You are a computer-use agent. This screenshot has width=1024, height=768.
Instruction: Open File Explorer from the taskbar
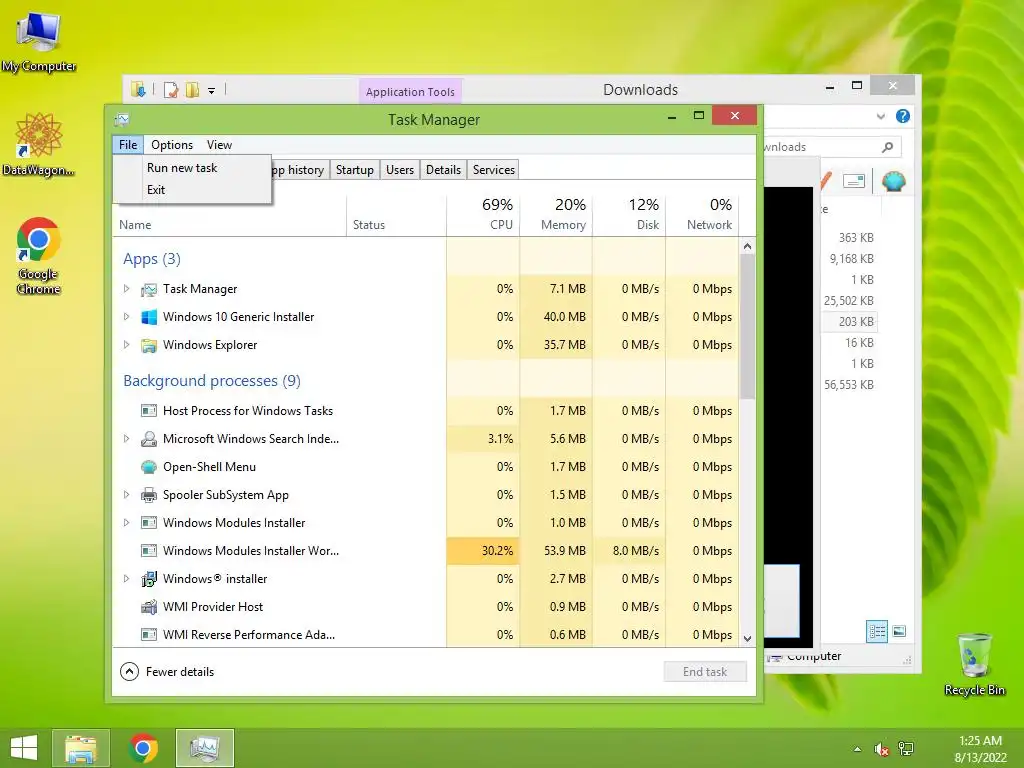tap(80, 748)
